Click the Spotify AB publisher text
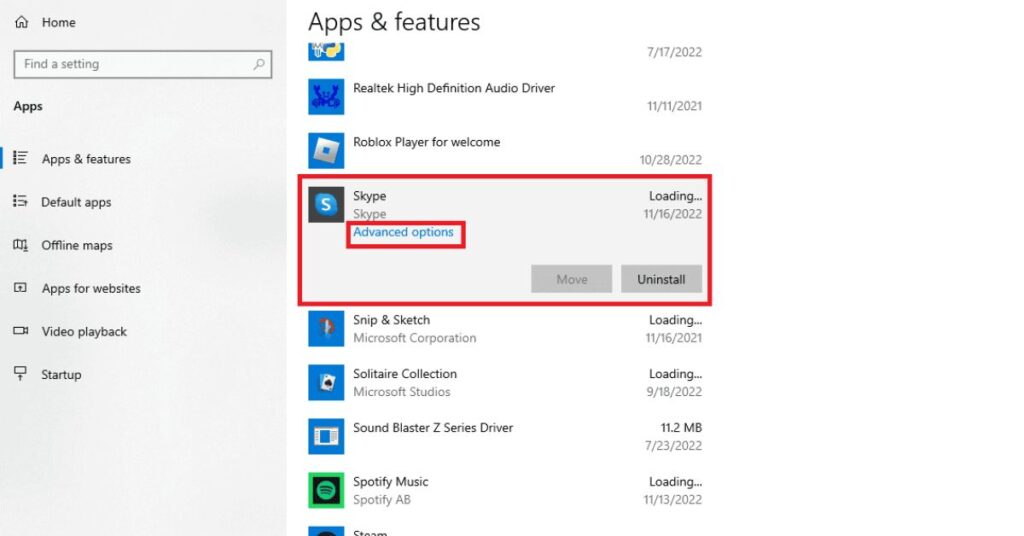The height and width of the screenshot is (536, 1024). pyautogui.click(x=382, y=499)
